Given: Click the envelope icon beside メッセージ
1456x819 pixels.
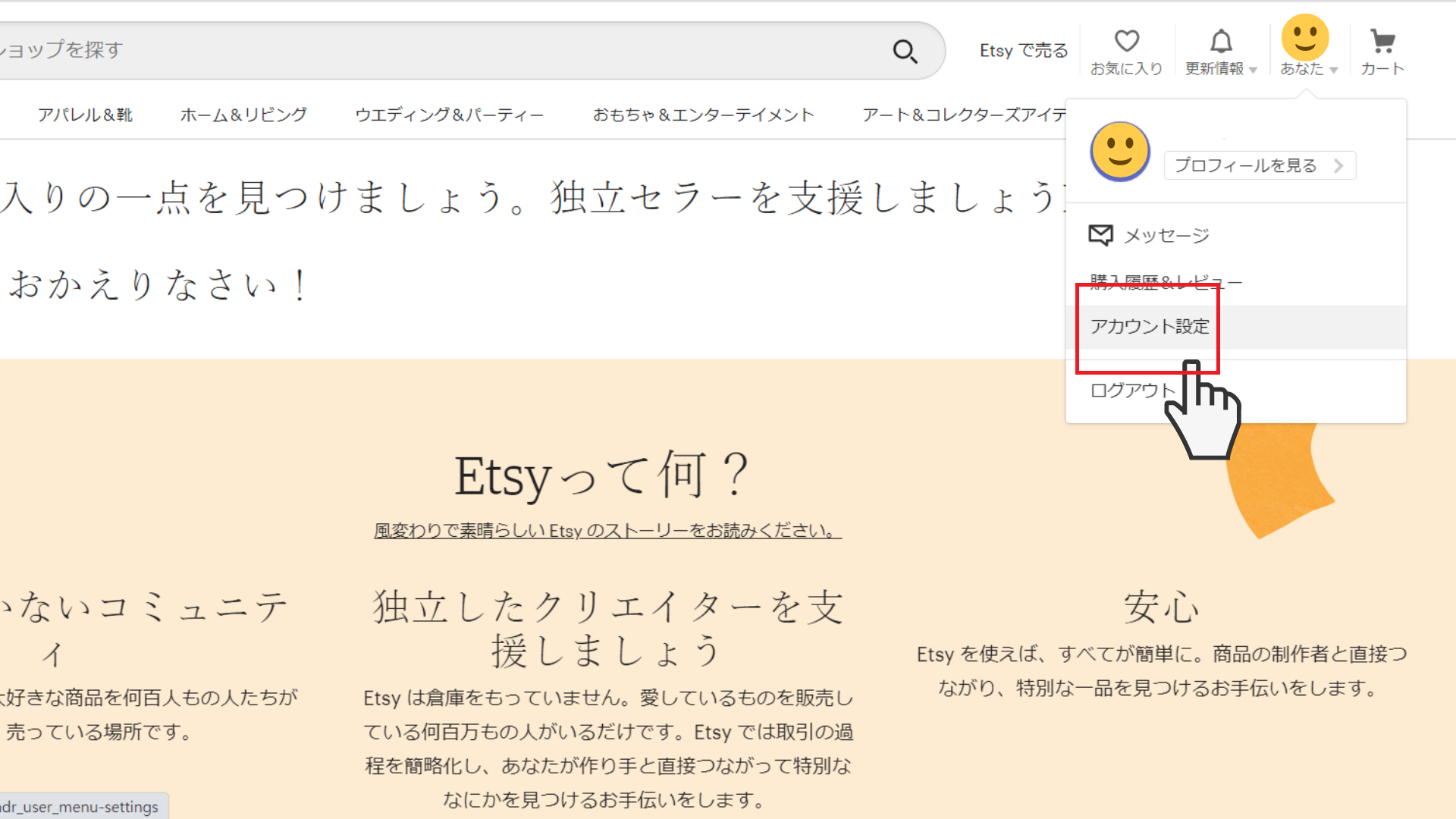Looking at the screenshot, I should (1100, 235).
